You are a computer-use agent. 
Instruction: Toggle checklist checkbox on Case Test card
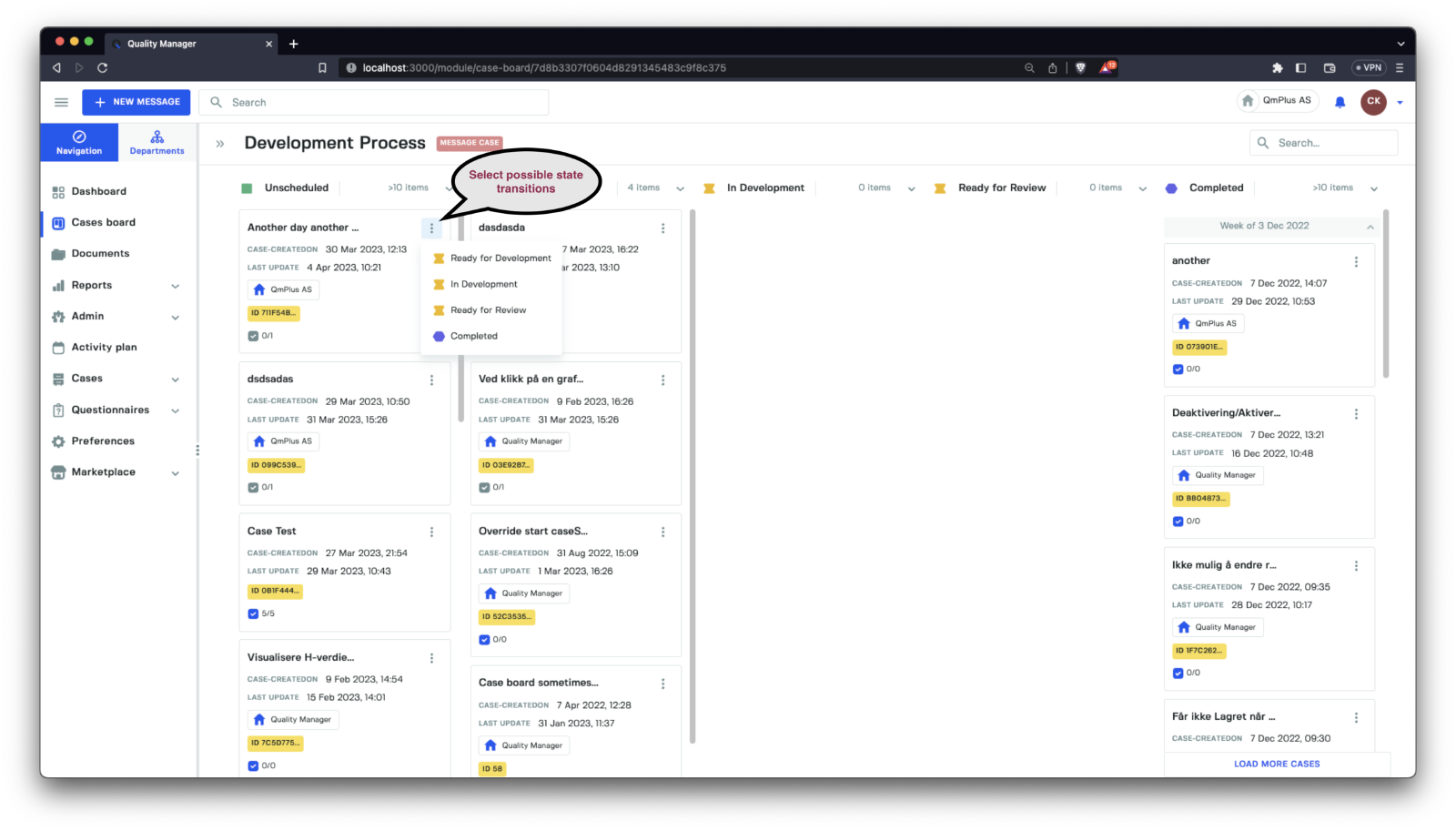(253, 613)
